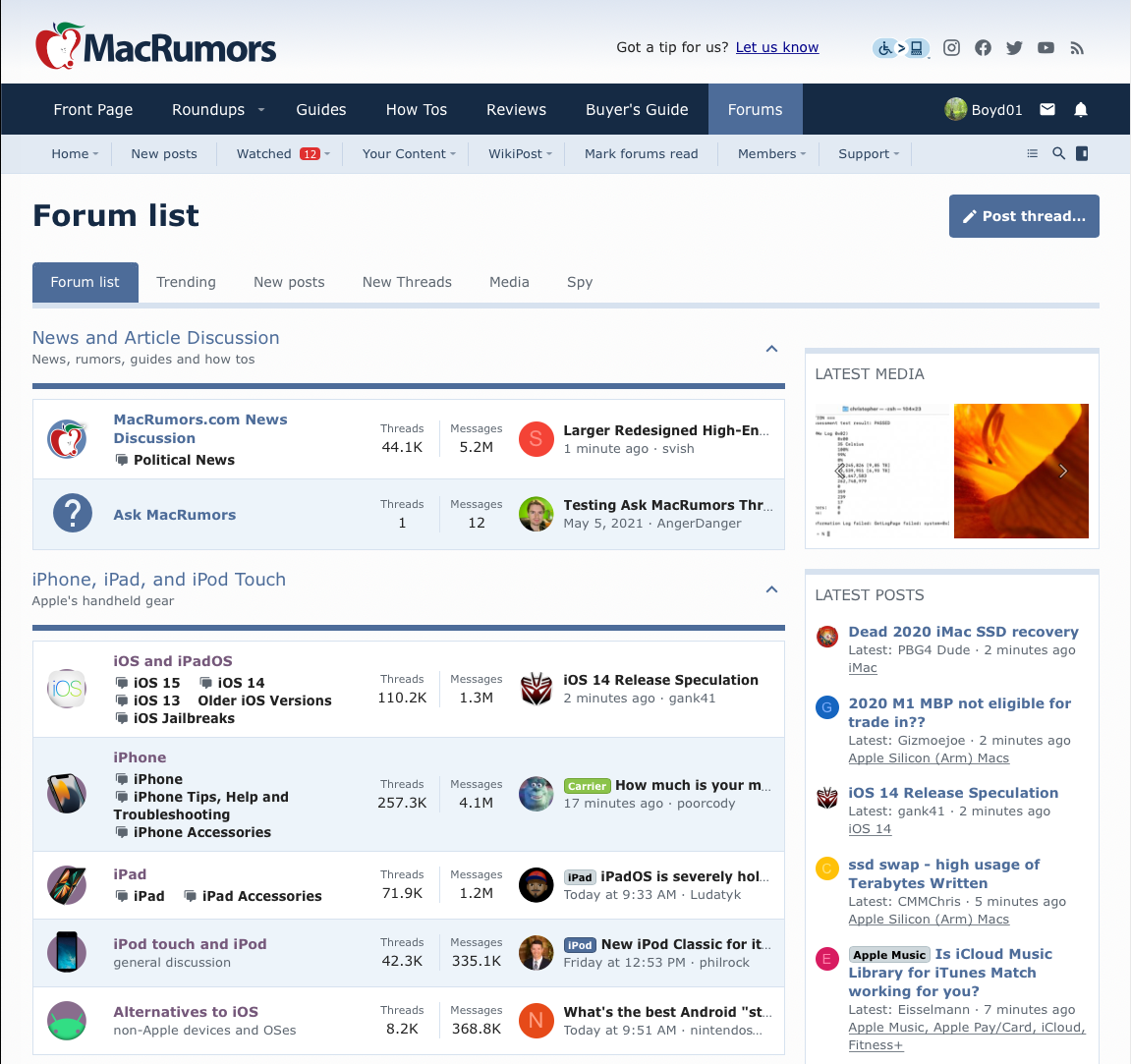The height and width of the screenshot is (1064, 1131).
Task: Follow the Let us know tip link
Action: click(777, 47)
